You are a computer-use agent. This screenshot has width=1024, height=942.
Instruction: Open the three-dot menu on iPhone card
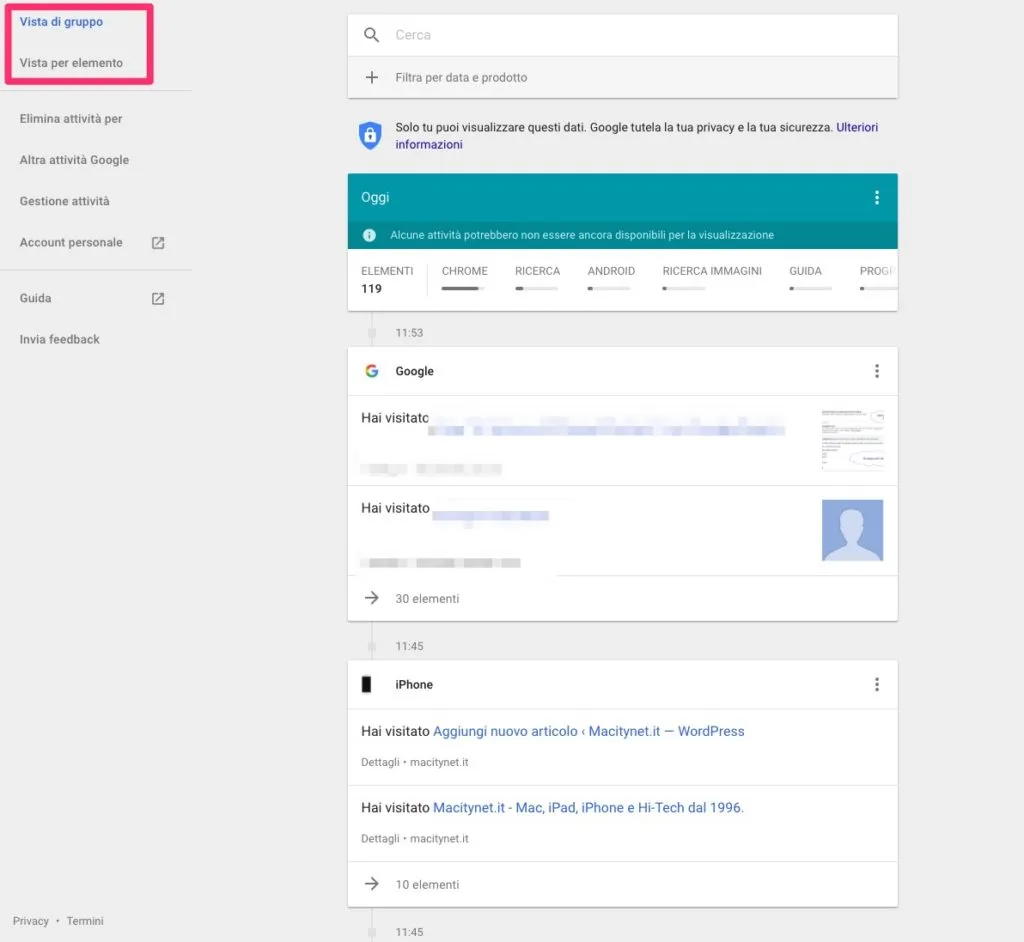click(x=876, y=684)
